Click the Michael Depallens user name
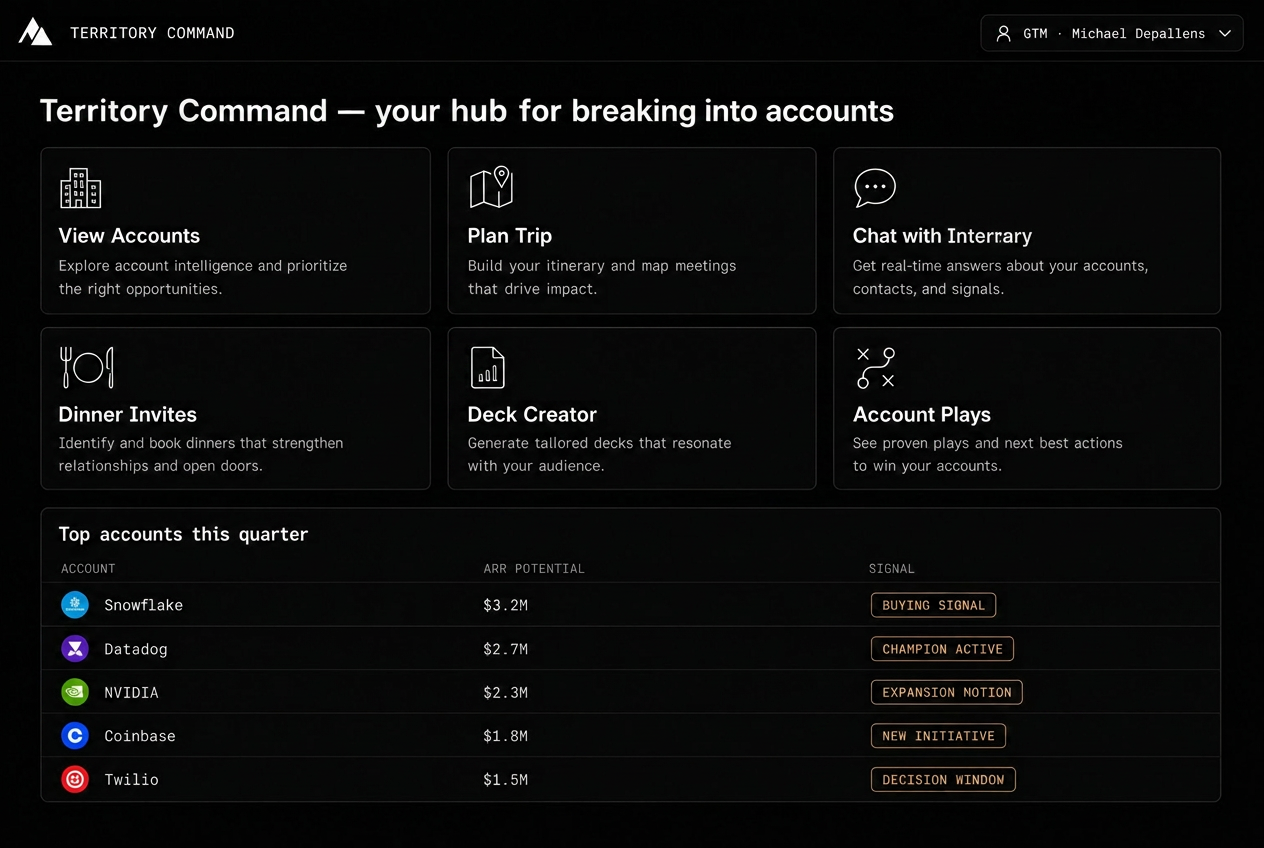Screen dimensions: 1264x848 pyautogui.click(x=1138, y=34)
